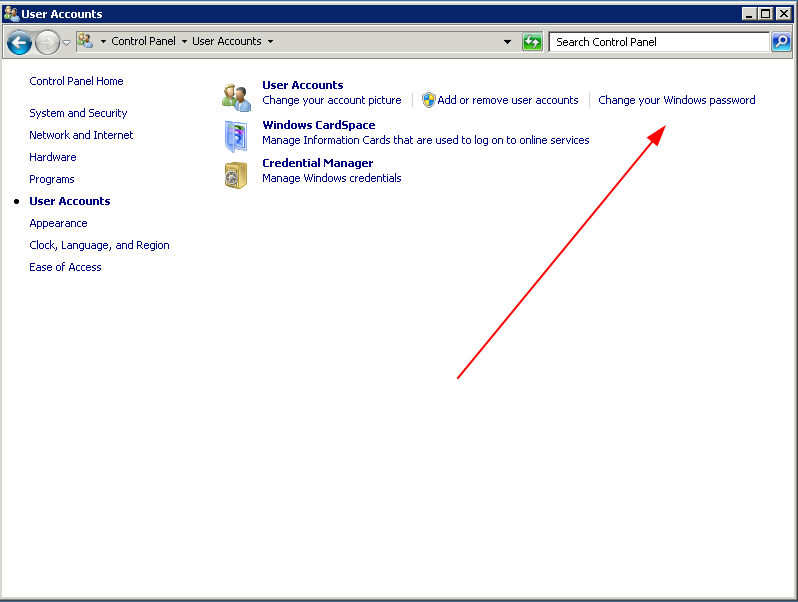Open the Appearance category
This screenshot has width=798, height=602.
[x=59, y=223]
